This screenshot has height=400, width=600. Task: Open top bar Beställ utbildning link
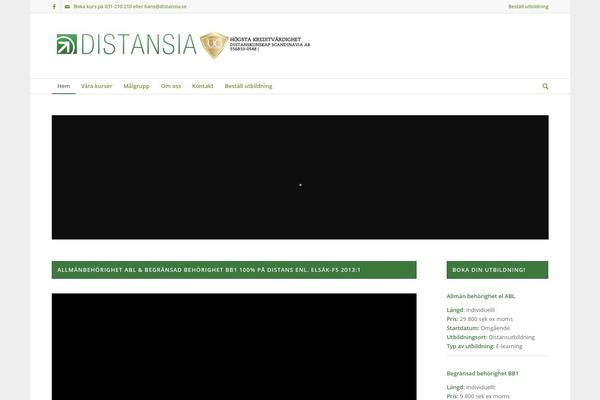click(x=528, y=7)
